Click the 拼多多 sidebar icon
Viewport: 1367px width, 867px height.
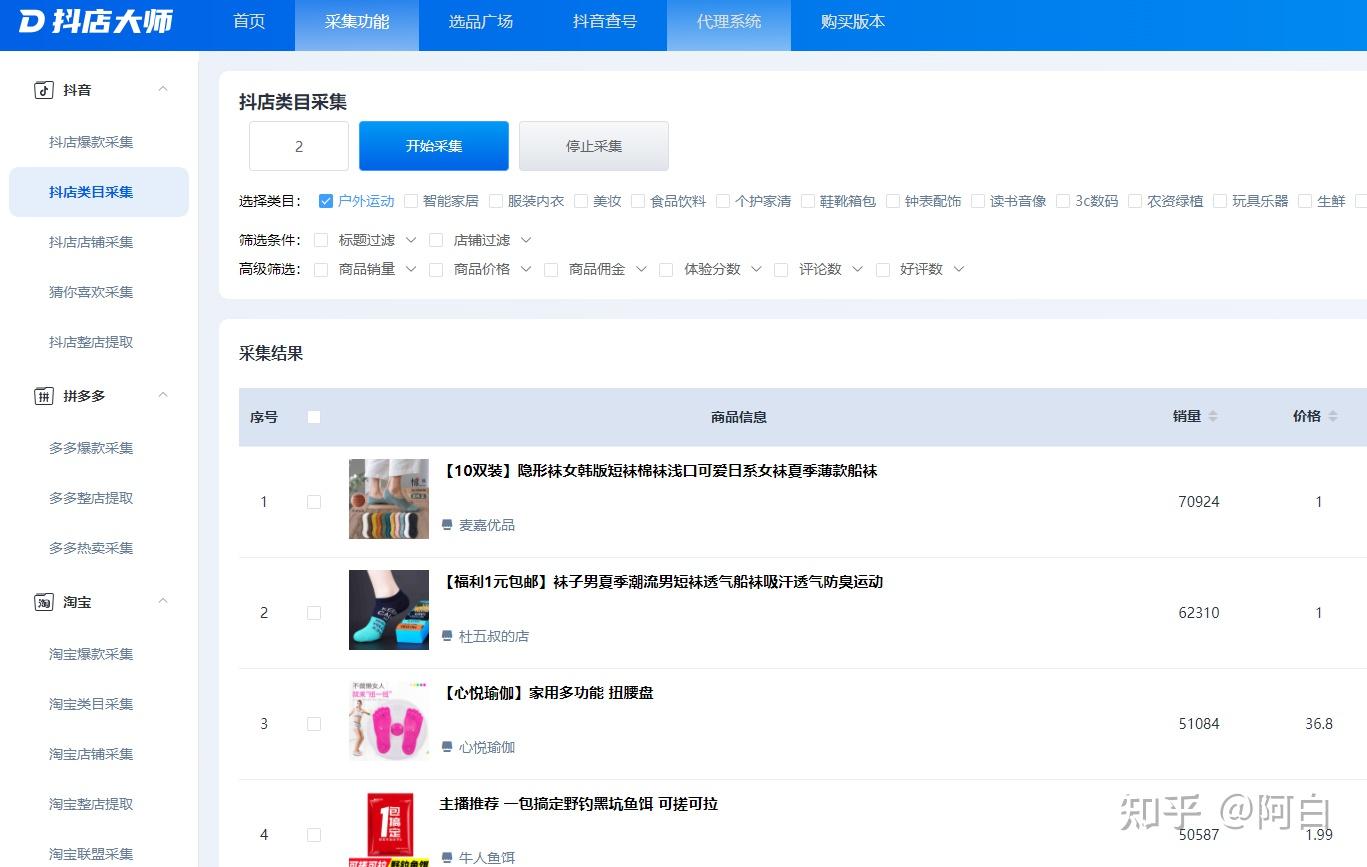pos(43,396)
